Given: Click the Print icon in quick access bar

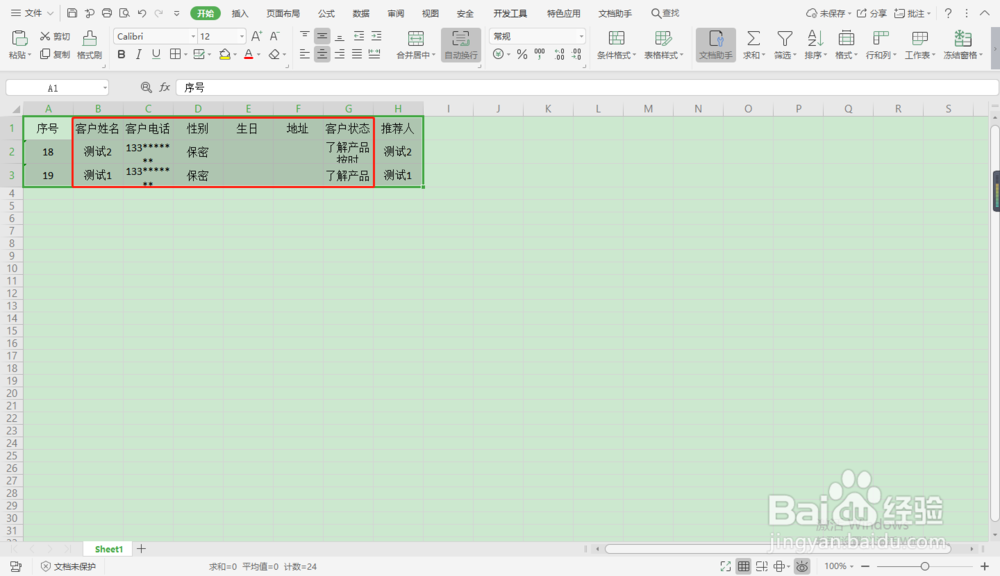Looking at the screenshot, I should click(107, 13).
